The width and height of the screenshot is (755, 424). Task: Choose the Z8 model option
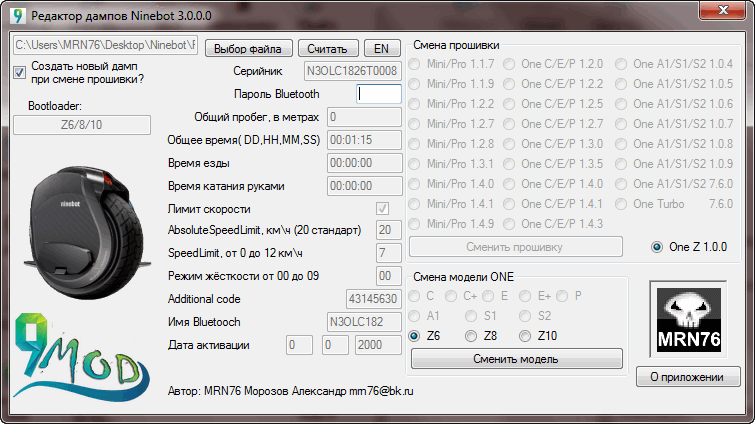click(471, 336)
